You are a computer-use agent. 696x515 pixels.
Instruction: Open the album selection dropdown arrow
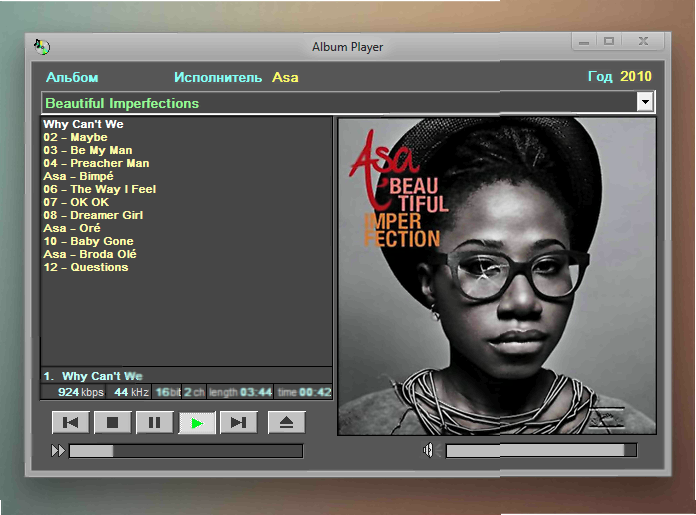pos(645,102)
